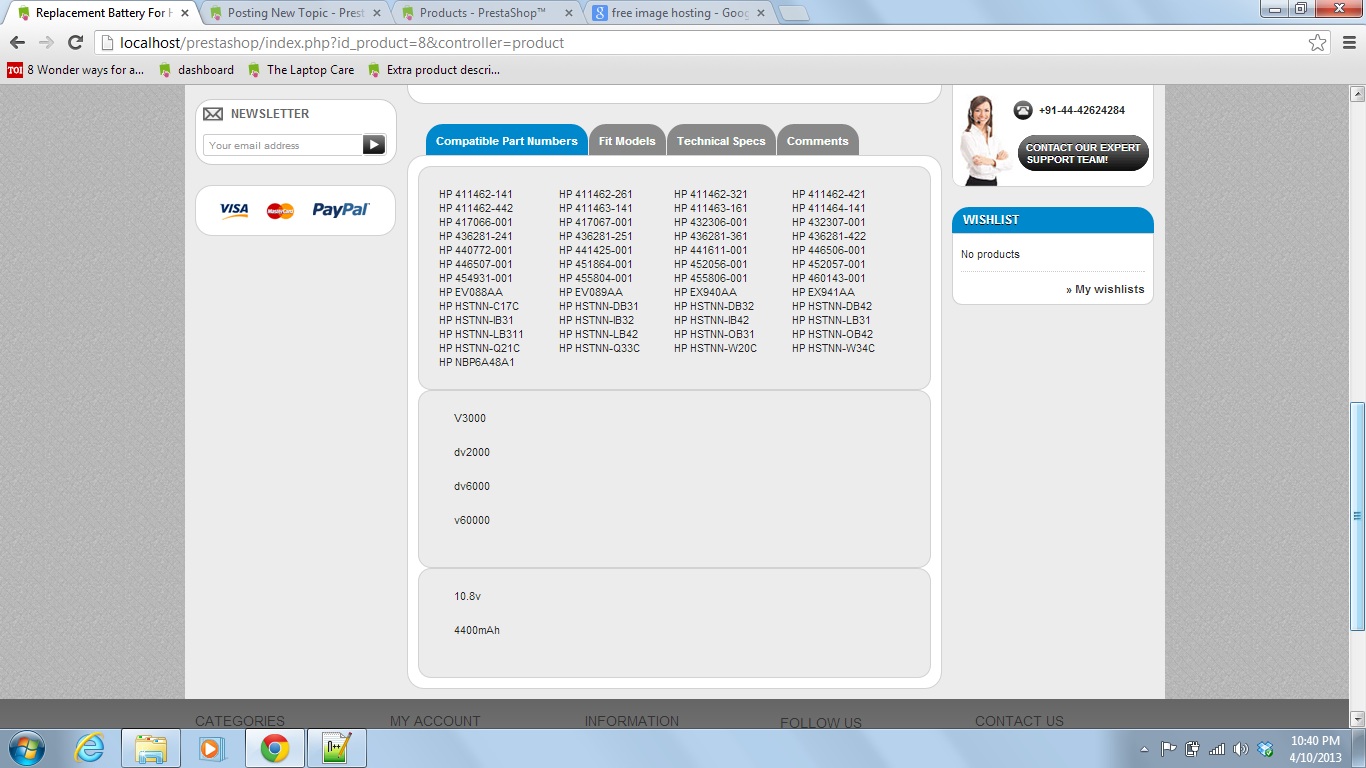Focus the newsletter email address field
Screen dimensions: 1366x768
[x=283, y=145]
